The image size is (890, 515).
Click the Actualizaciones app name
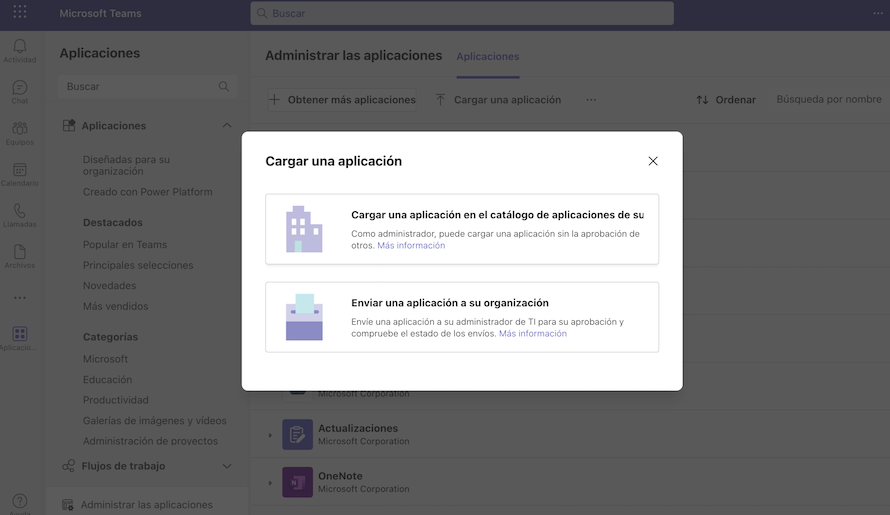(358, 428)
